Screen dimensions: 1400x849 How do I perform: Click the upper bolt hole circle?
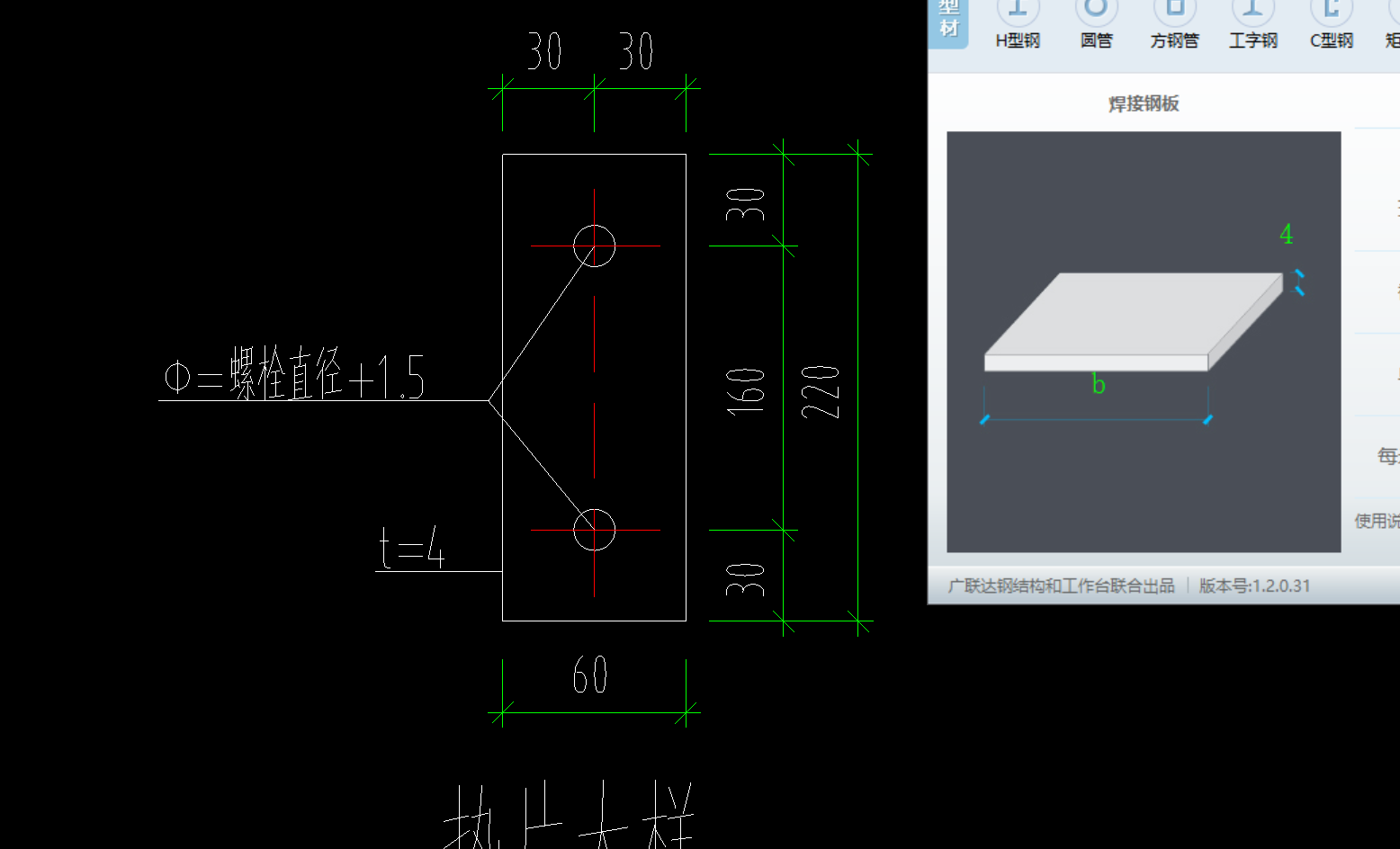coord(594,246)
